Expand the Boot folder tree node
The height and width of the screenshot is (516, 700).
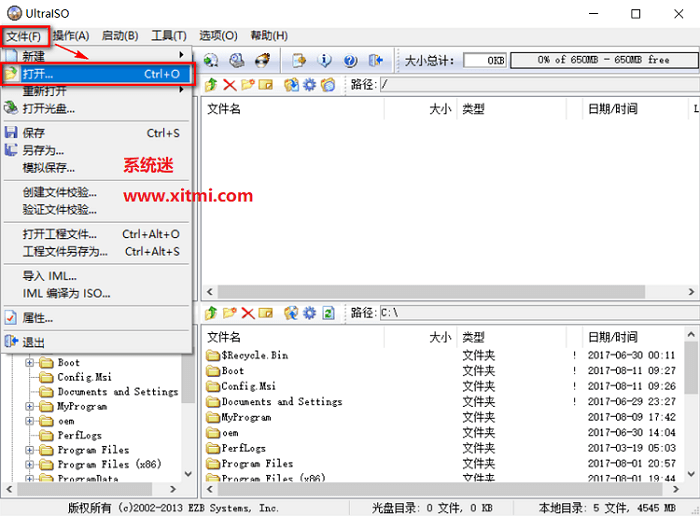[29, 362]
